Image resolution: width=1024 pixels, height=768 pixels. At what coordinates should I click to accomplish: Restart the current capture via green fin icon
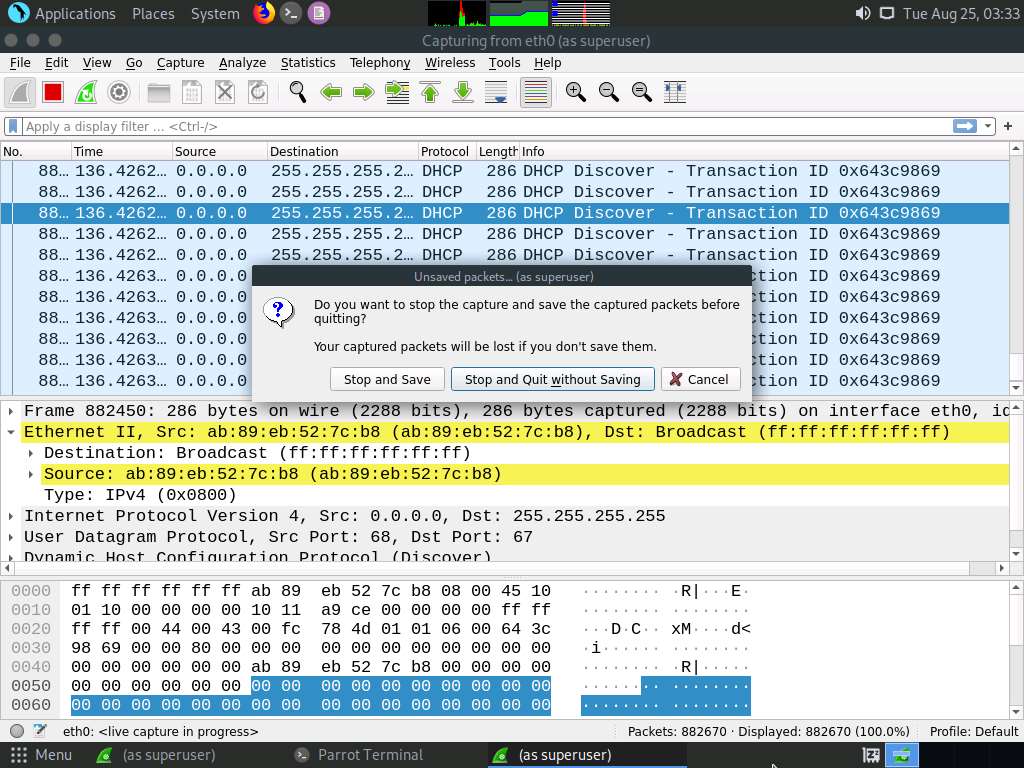pos(86,92)
